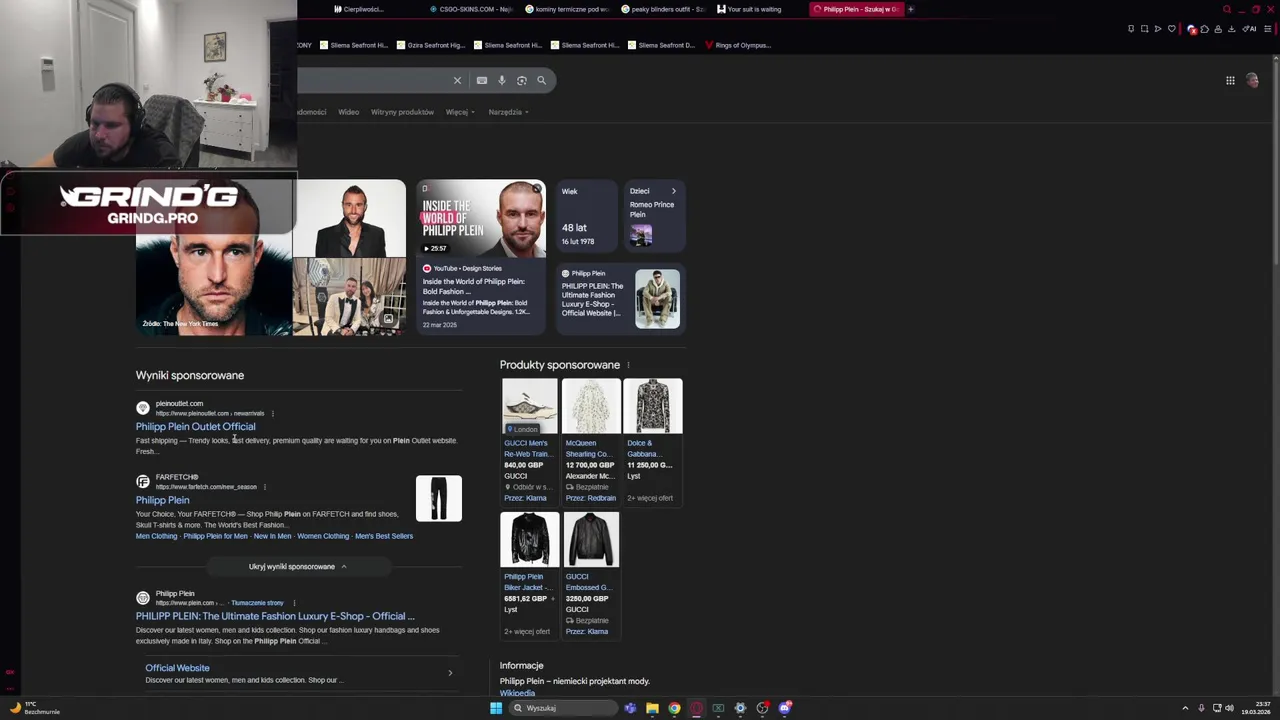Open info for Produkty sponsorowane
This screenshot has height=720, width=1280.
[x=628, y=365]
